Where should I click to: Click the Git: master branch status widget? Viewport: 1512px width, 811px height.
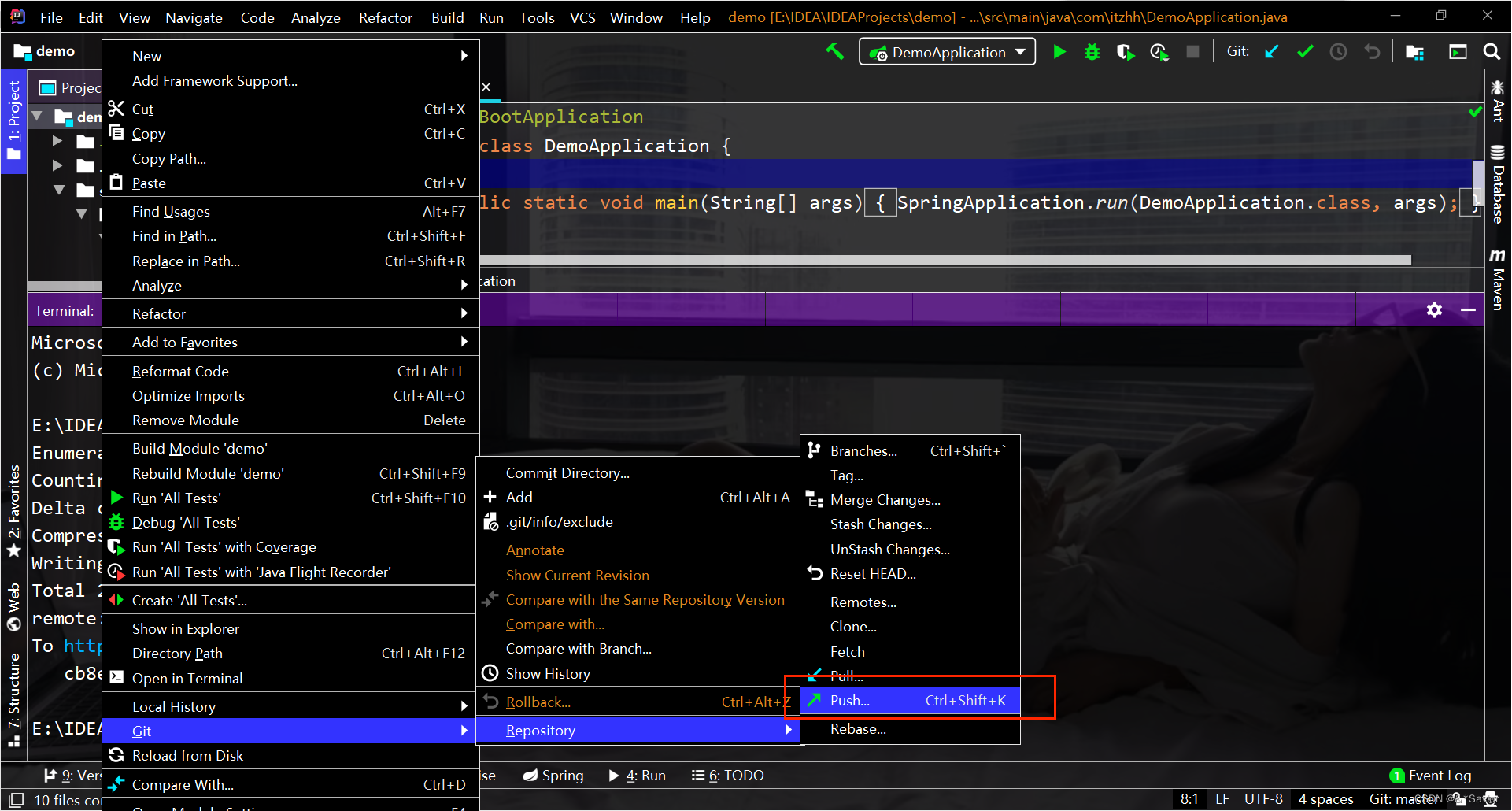1405,799
